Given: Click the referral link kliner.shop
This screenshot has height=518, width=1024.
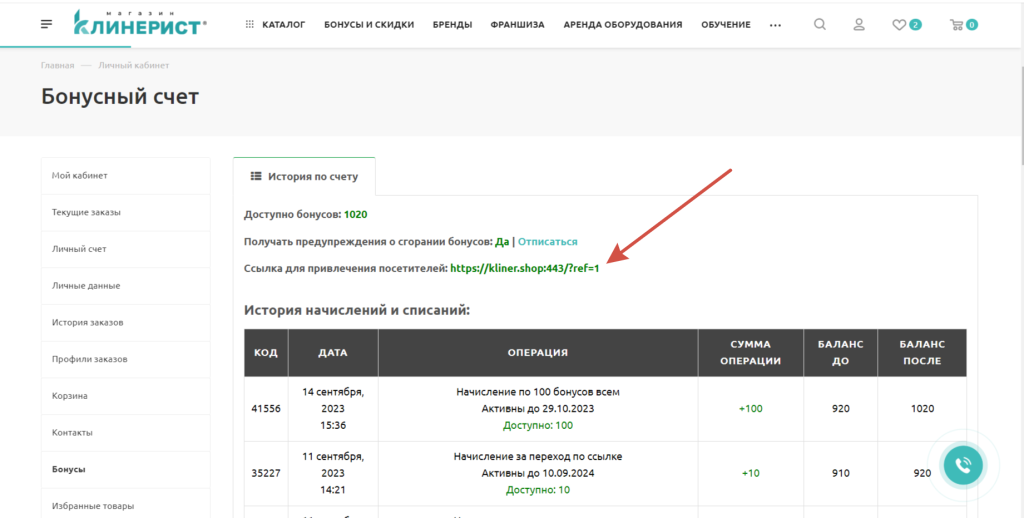Looking at the screenshot, I should tap(524, 268).
